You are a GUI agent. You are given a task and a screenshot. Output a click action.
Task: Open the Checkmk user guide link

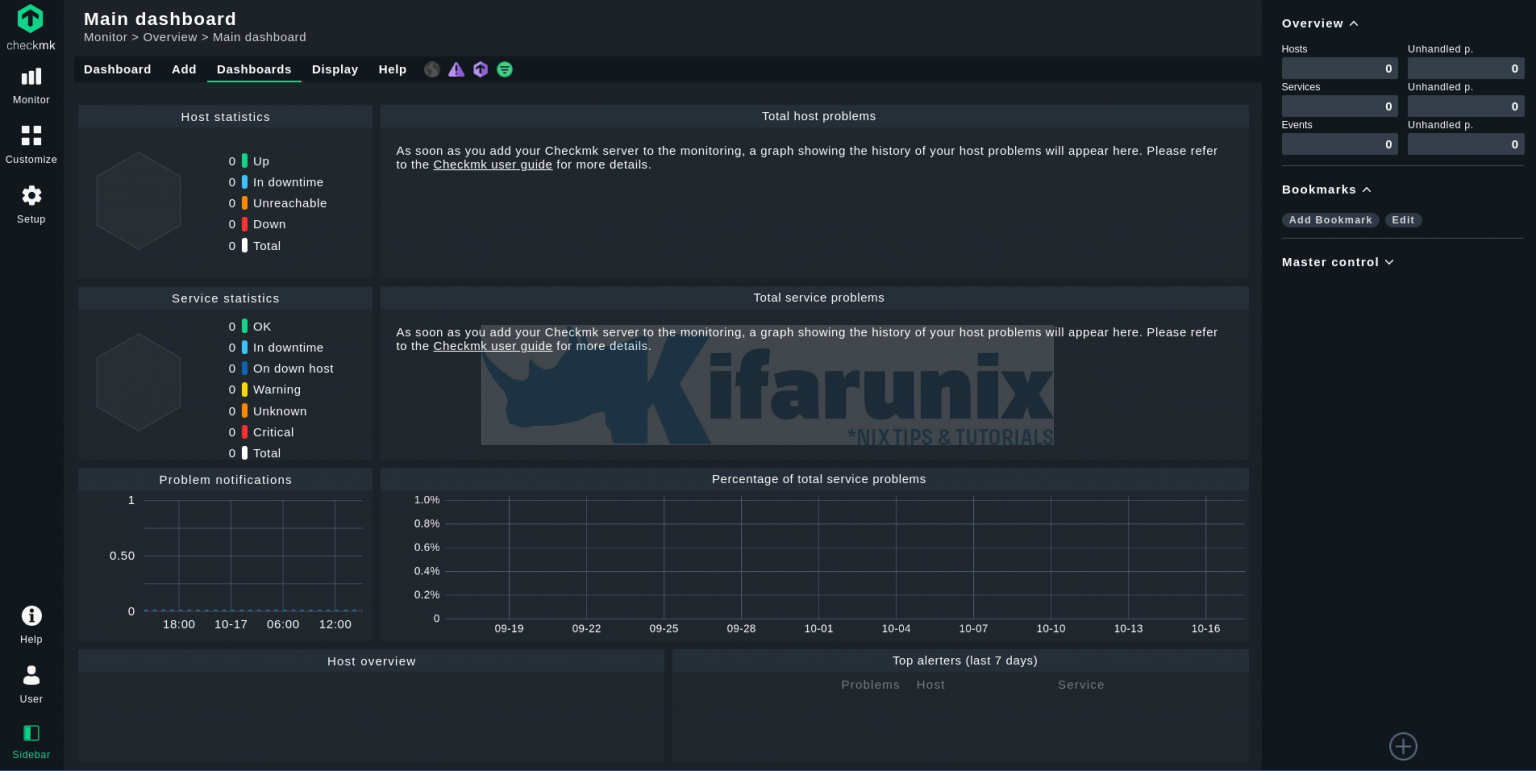click(492, 164)
